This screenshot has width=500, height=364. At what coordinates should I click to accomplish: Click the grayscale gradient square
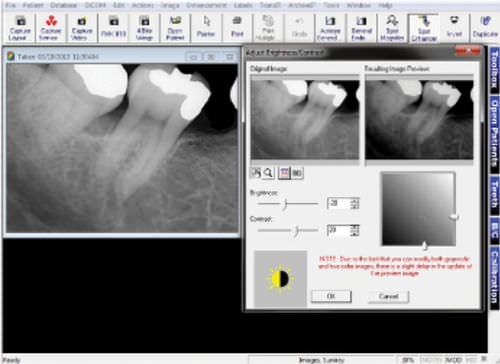pyautogui.click(x=419, y=209)
